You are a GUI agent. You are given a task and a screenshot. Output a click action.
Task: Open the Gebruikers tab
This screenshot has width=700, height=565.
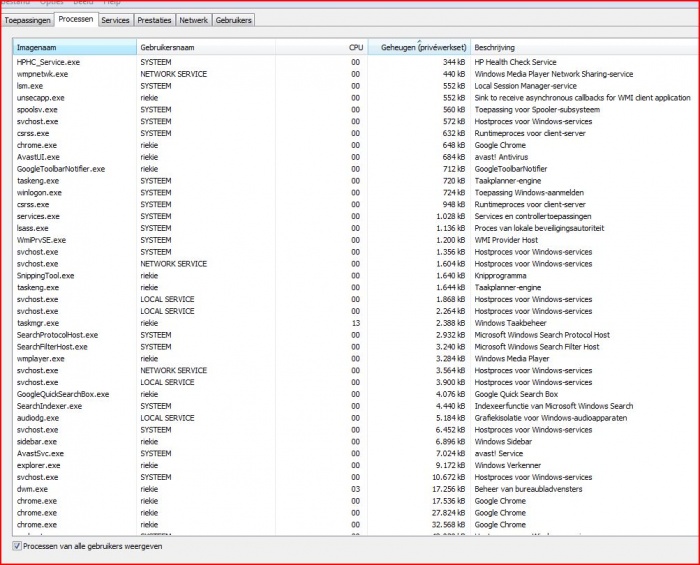click(233, 21)
